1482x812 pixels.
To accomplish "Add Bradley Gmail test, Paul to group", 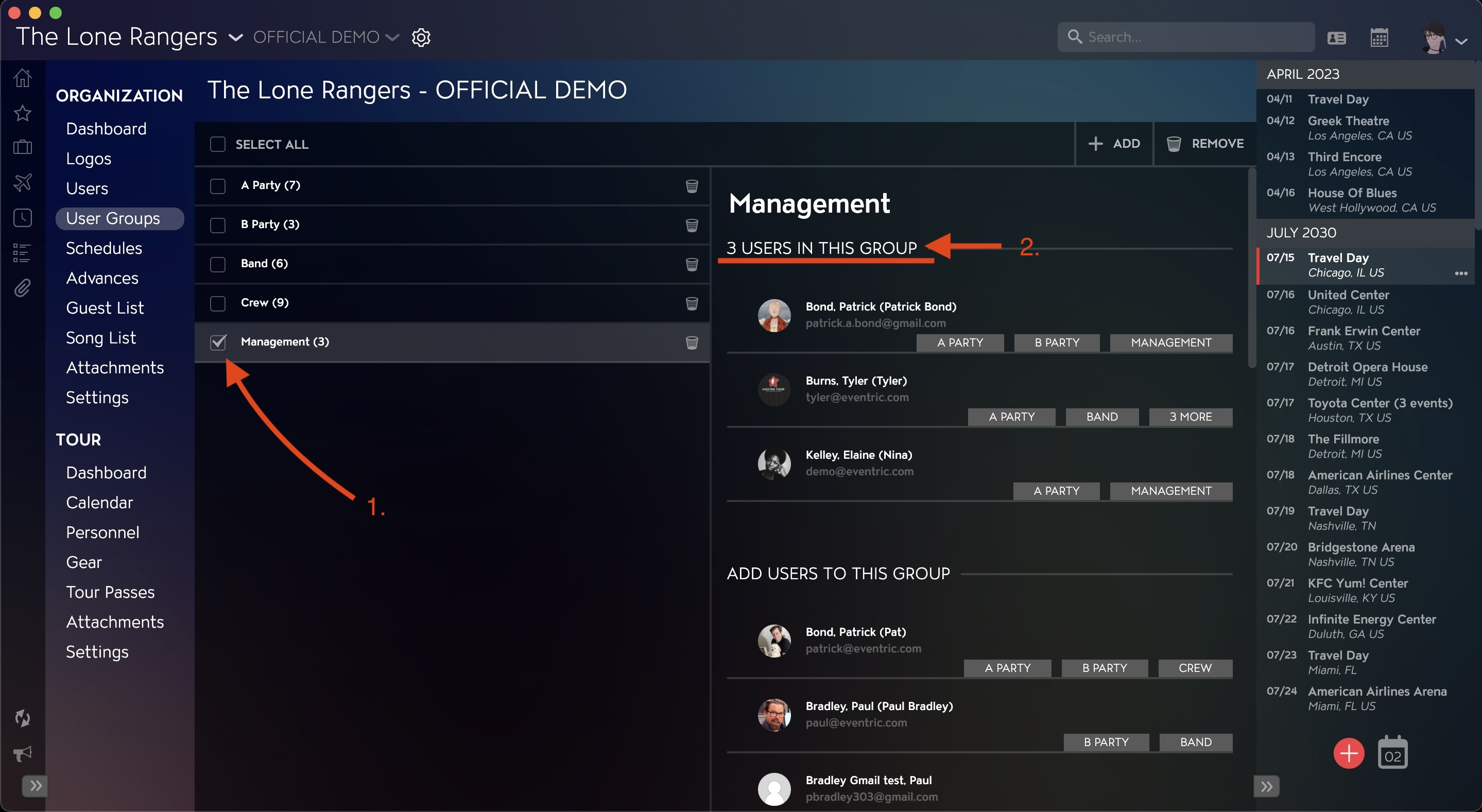I will point(979,788).
